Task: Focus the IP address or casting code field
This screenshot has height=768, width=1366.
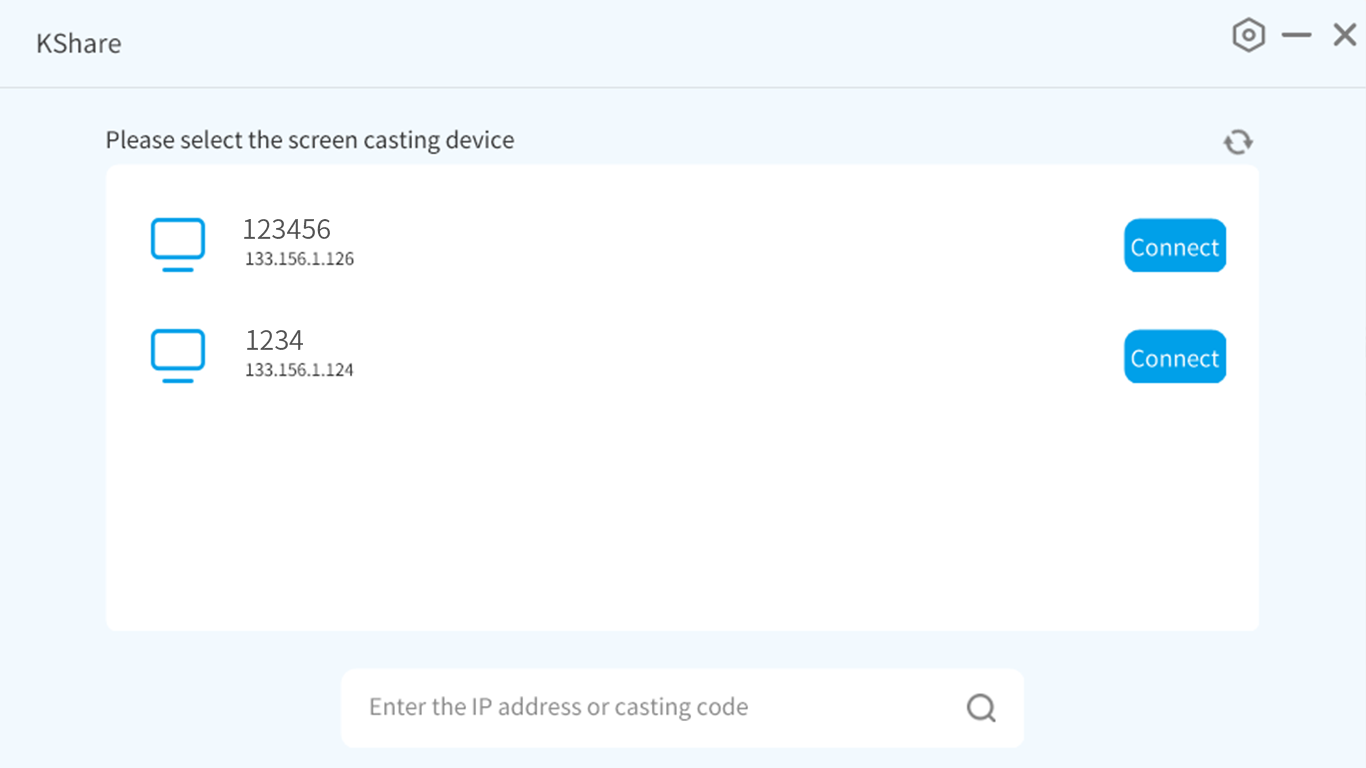Action: [x=650, y=708]
